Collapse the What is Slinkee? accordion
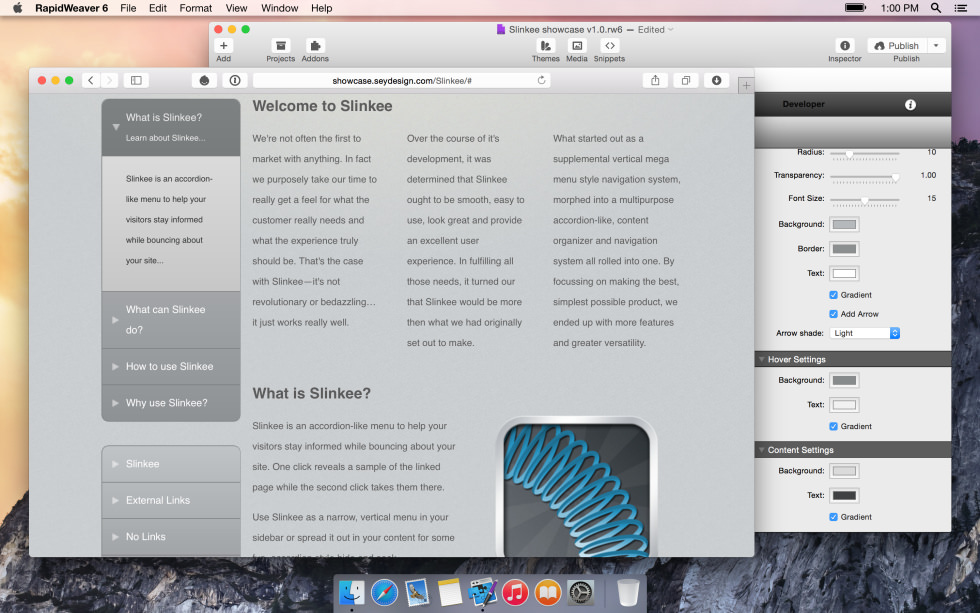This screenshot has width=980, height=613. click(171, 127)
